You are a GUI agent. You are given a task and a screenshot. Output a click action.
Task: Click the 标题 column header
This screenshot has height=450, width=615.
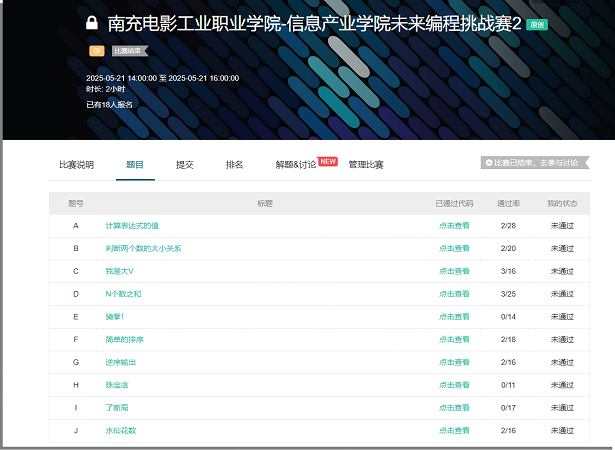(265, 203)
